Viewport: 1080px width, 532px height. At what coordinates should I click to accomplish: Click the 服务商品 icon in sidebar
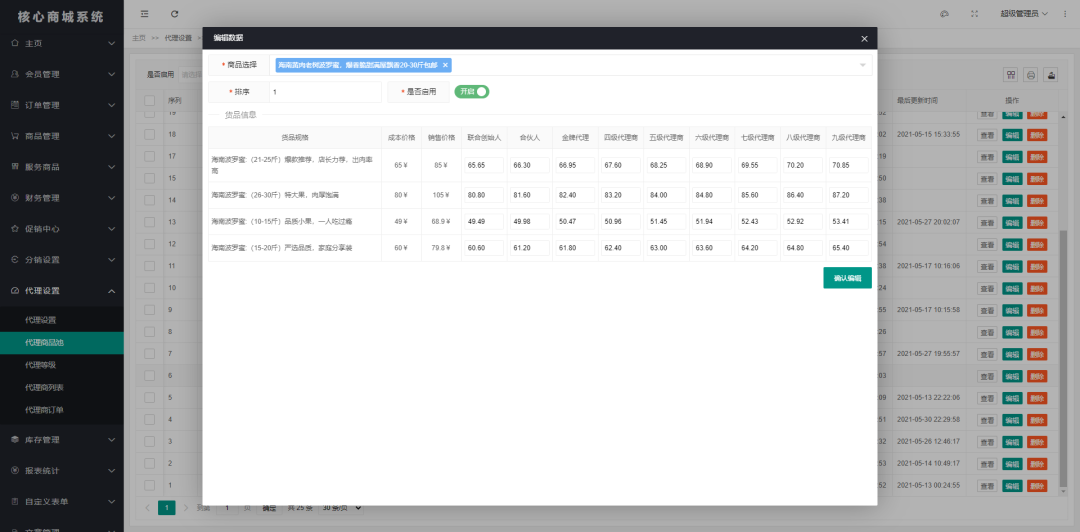[x=15, y=167]
